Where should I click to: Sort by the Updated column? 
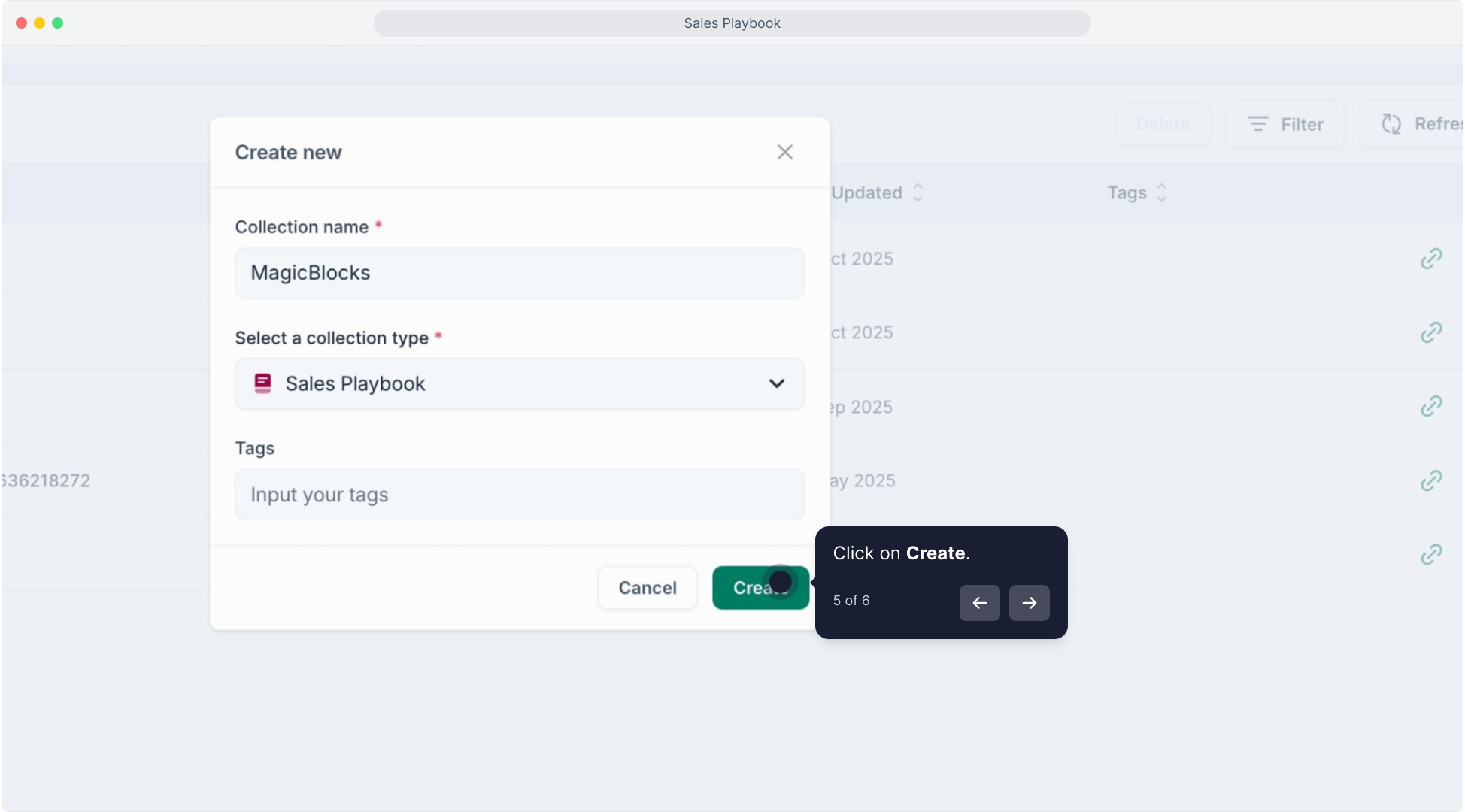[877, 193]
